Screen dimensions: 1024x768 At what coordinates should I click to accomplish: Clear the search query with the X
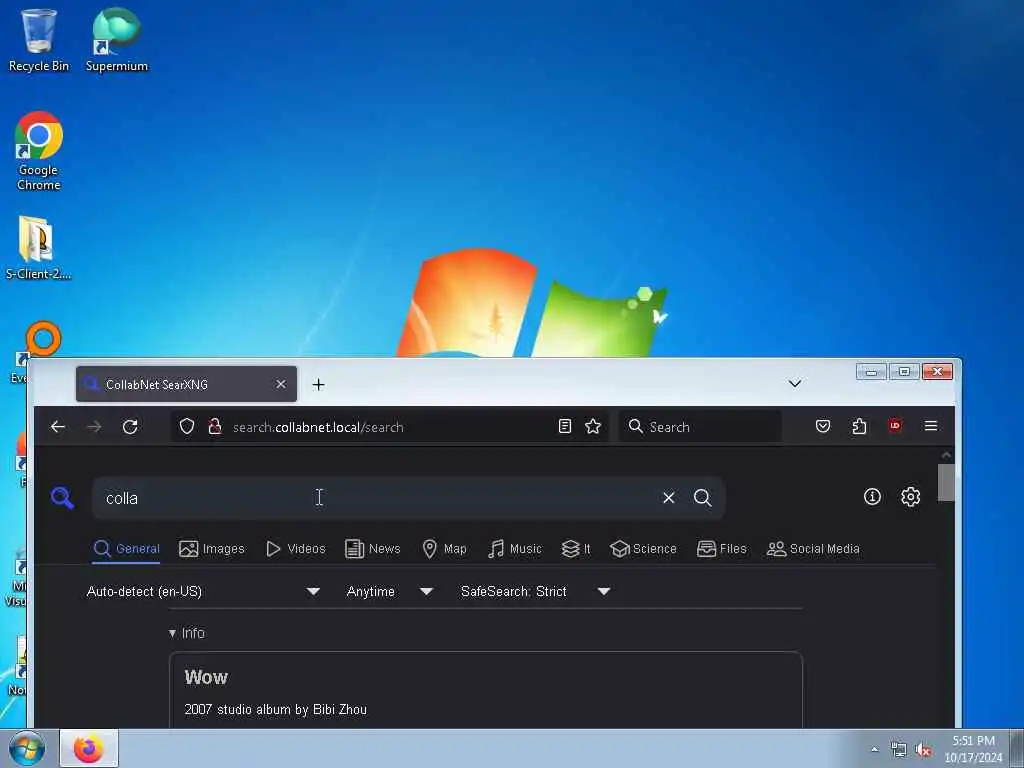click(669, 498)
